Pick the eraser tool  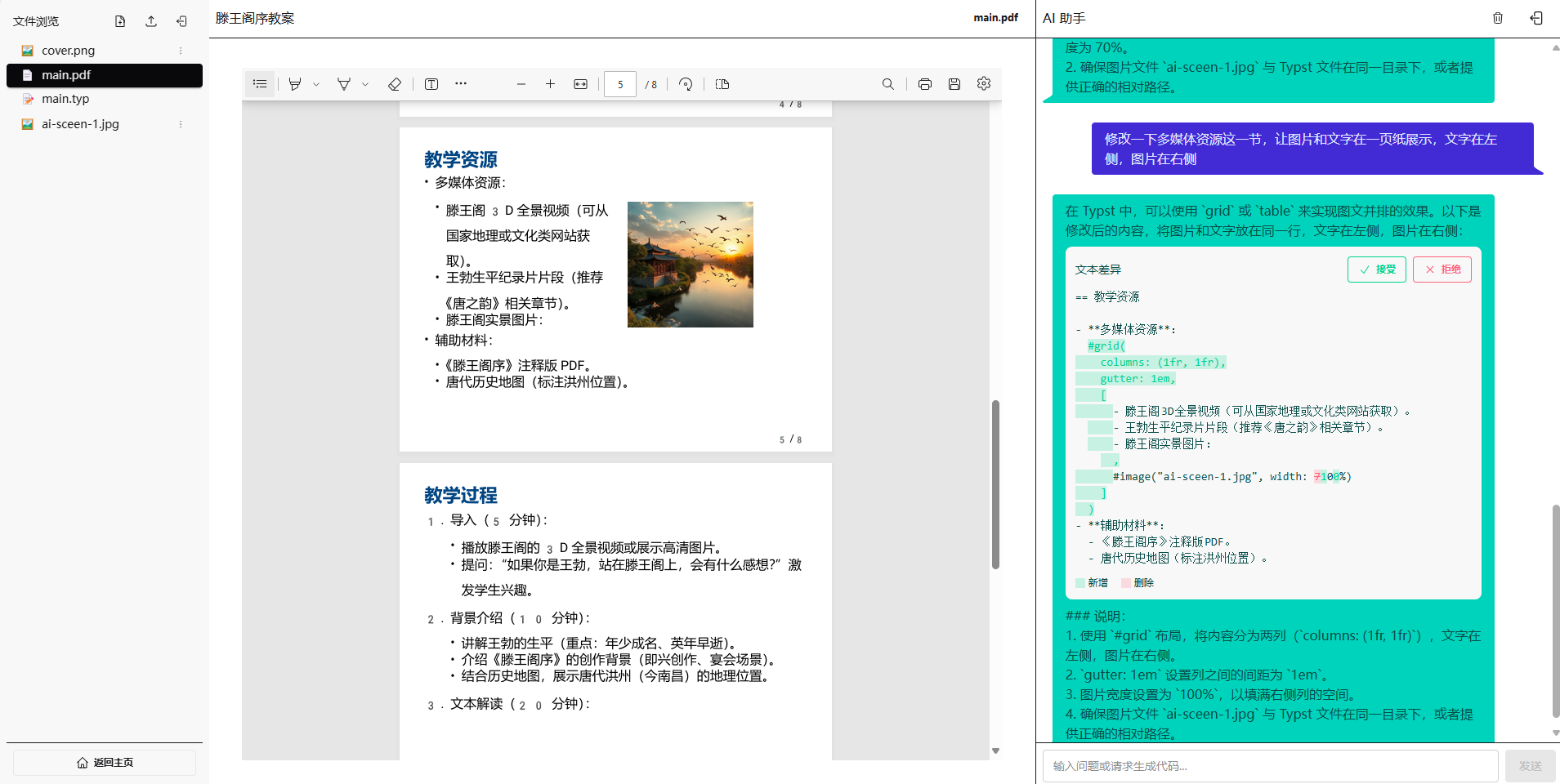395,83
